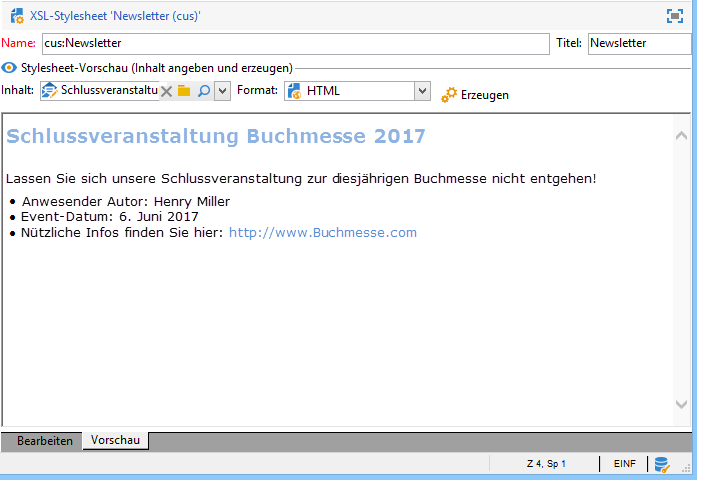717x494 pixels.
Task: Open the Format dropdown arrow
Action: [x=422, y=91]
